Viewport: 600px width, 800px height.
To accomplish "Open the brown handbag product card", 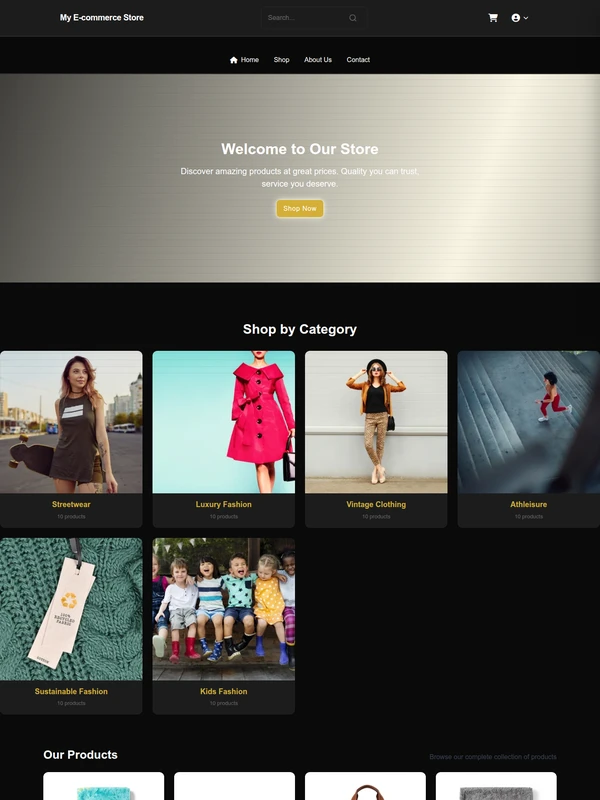I will (365, 786).
